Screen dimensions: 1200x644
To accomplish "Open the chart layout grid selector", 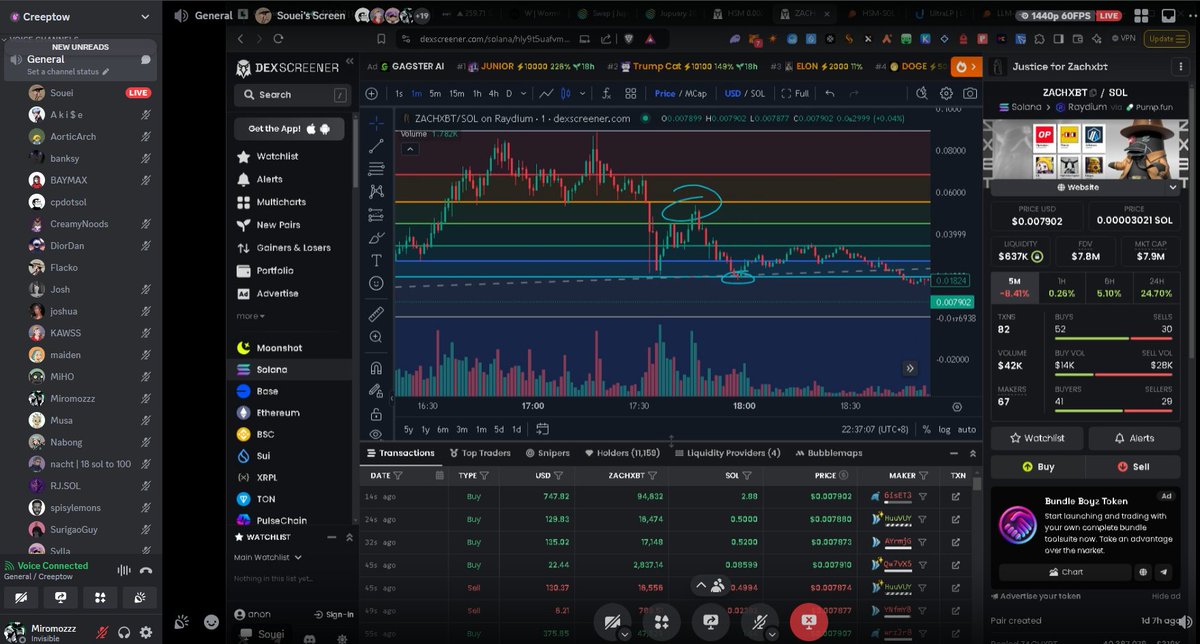I will click(x=631, y=93).
